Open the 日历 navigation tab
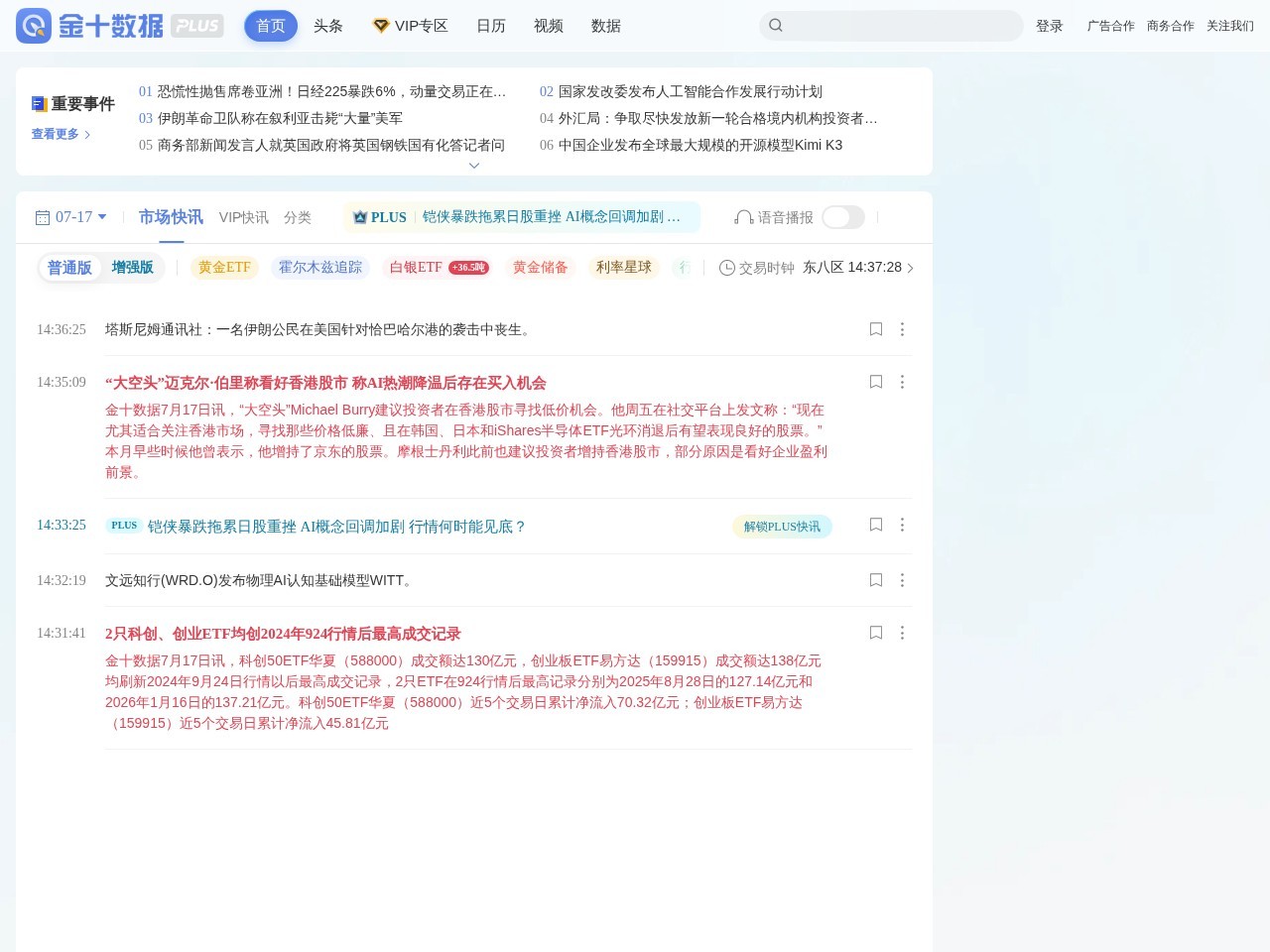This screenshot has height=952, width=1270. (491, 26)
